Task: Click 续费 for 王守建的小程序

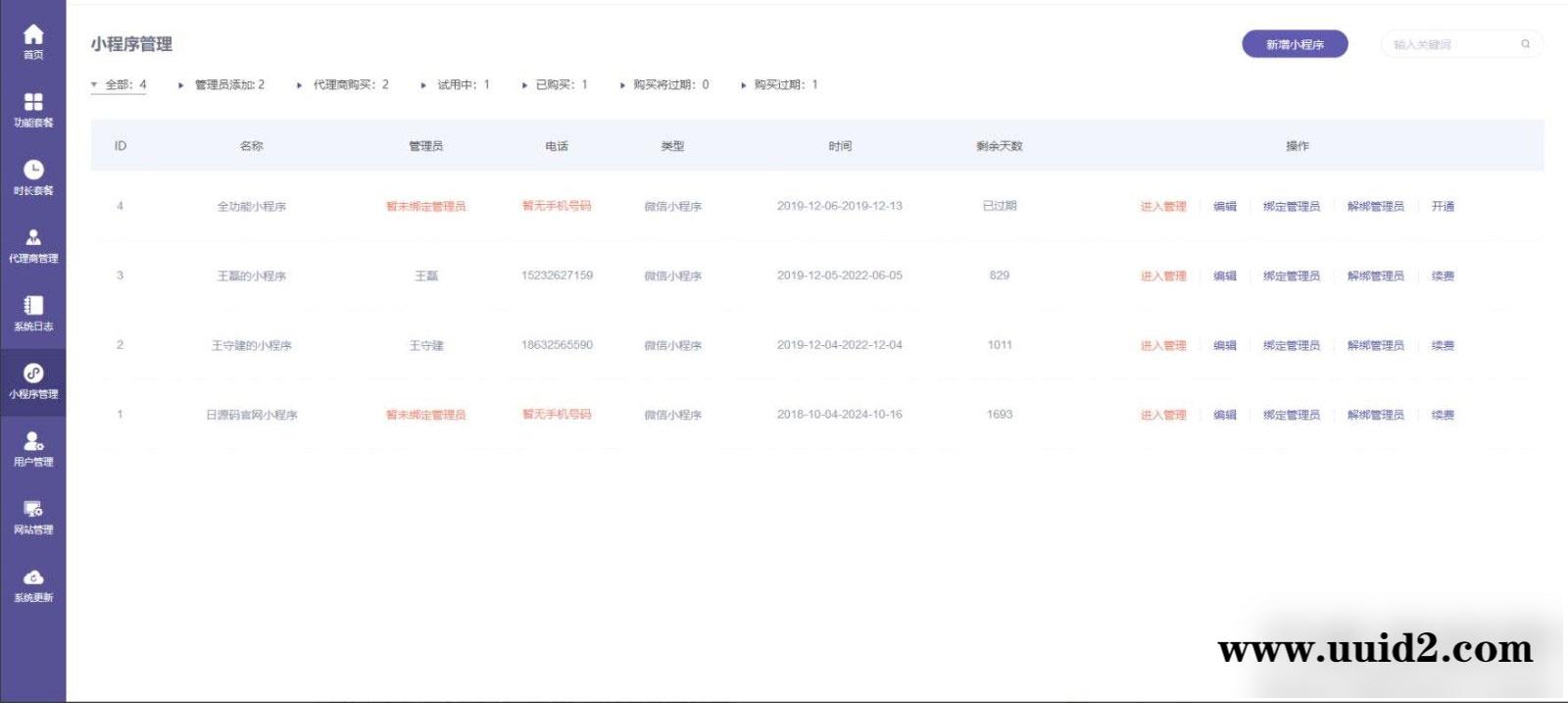Action: pos(1443,346)
